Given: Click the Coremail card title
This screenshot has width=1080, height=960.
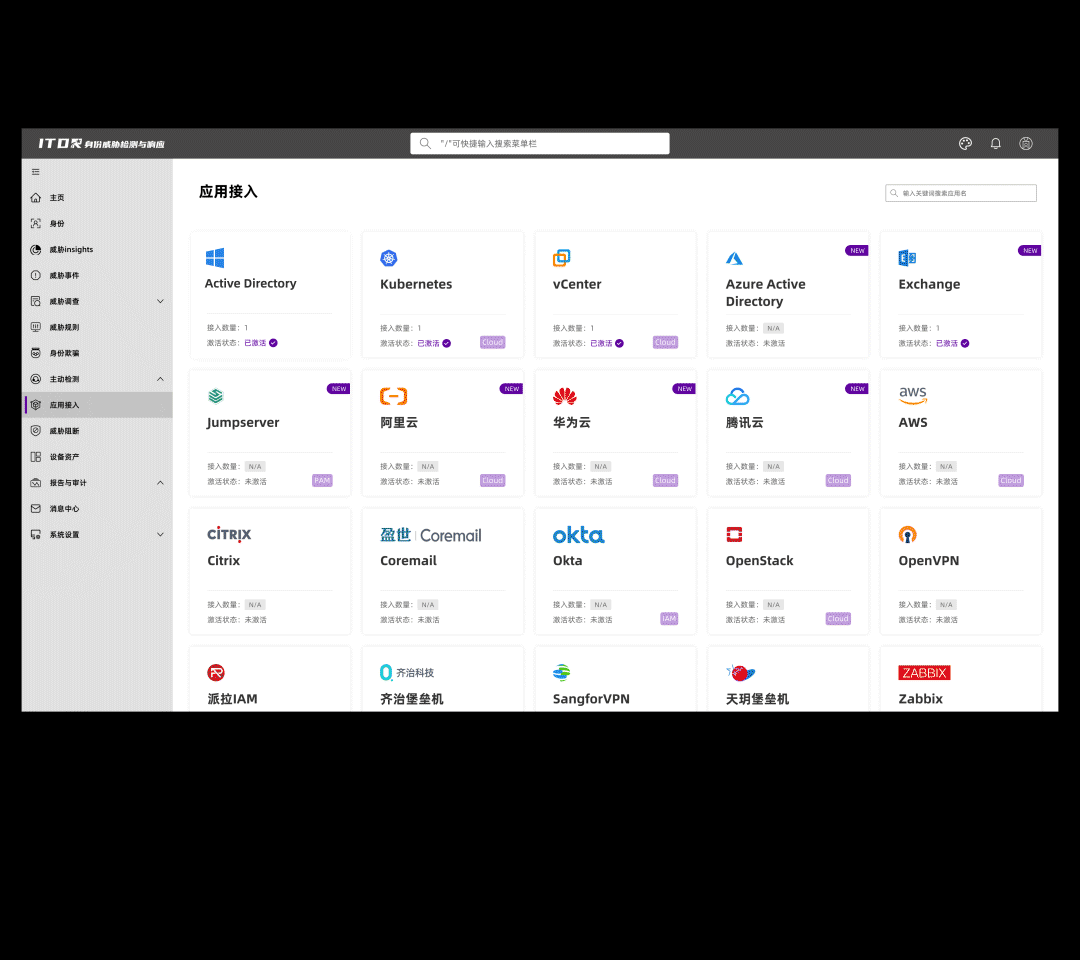Looking at the screenshot, I should (x=408, y=561).
